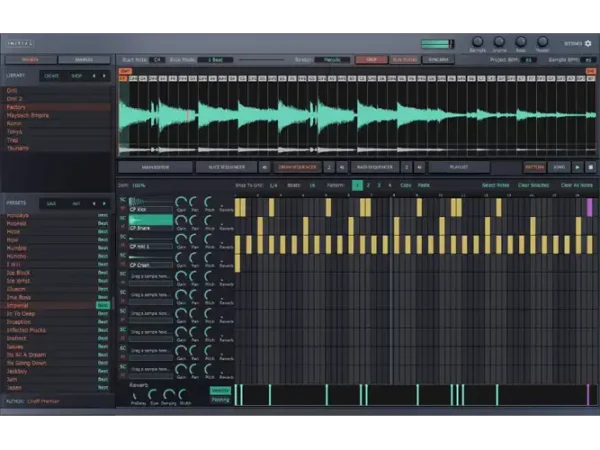Click Clear All Notes
The image size is (600, 450).
576,185
